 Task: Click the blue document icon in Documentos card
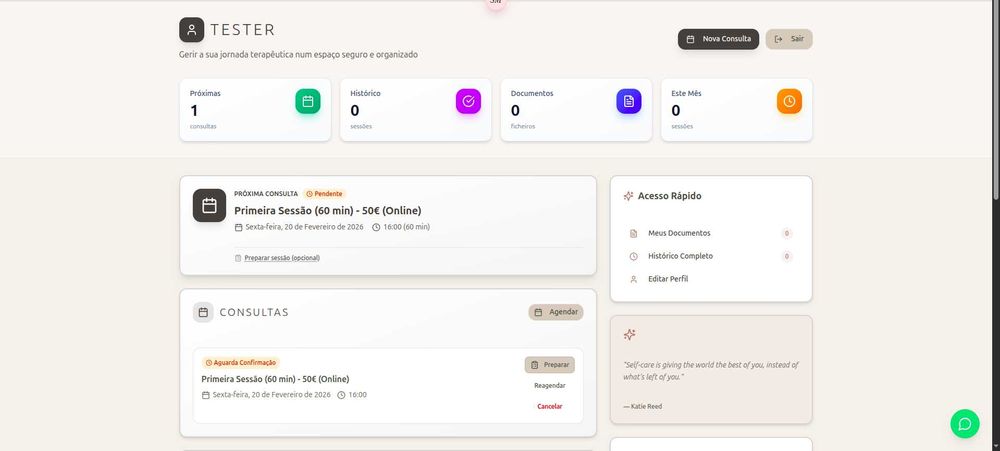click(x=629, y=101)
